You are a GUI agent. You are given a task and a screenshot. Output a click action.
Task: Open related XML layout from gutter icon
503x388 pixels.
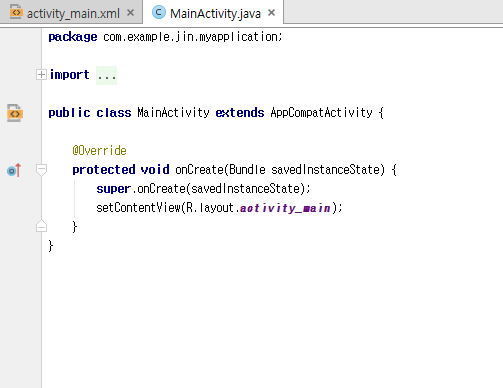pos(14,113)
